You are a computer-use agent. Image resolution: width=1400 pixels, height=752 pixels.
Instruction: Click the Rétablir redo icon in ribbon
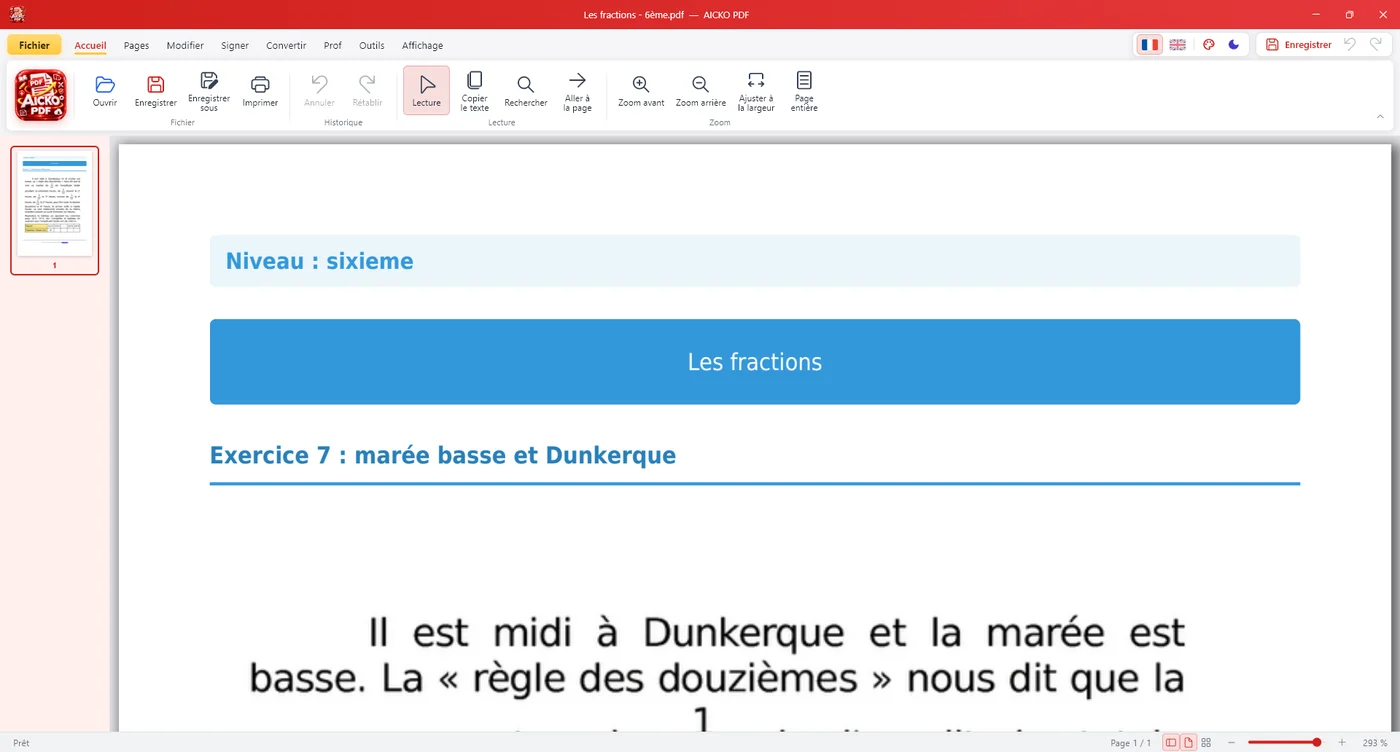point(367,84)
